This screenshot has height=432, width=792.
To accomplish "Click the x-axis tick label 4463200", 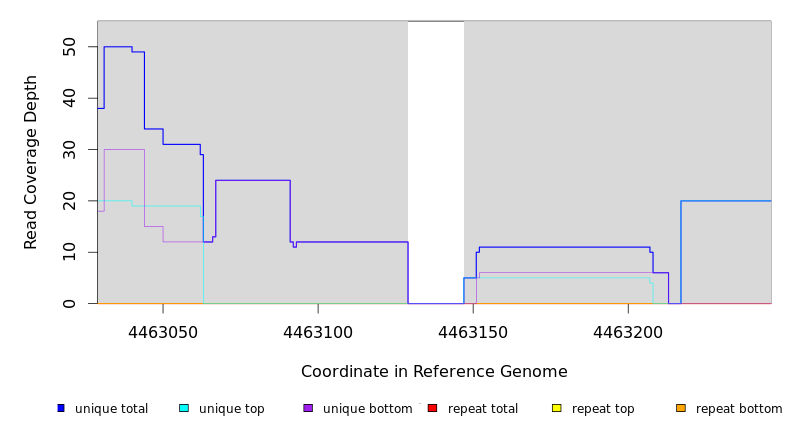I will tap(628, 333).
